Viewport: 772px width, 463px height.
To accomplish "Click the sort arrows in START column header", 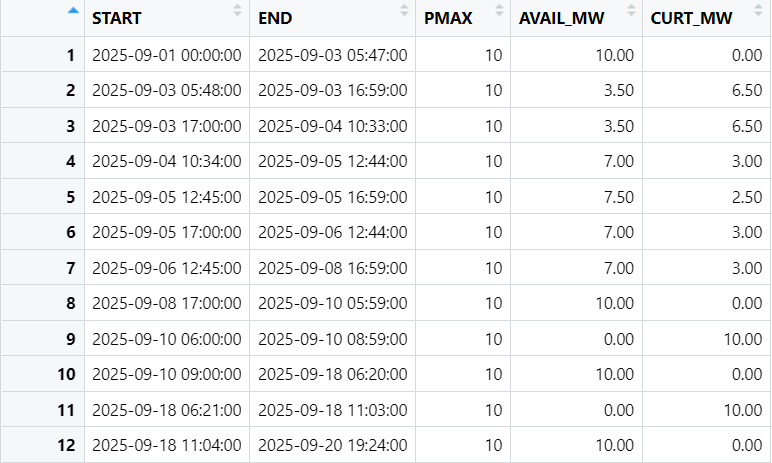I will tap(237, 10).
